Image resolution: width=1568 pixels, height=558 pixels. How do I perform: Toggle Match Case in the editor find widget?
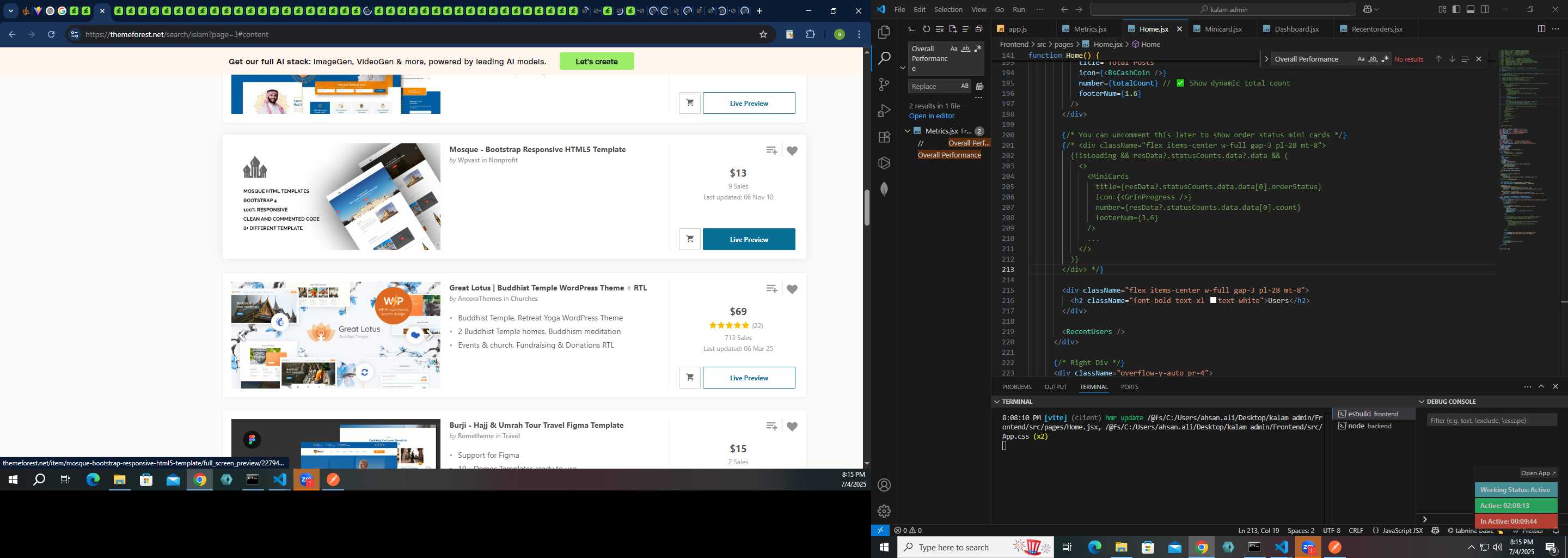coord(1361,59)
